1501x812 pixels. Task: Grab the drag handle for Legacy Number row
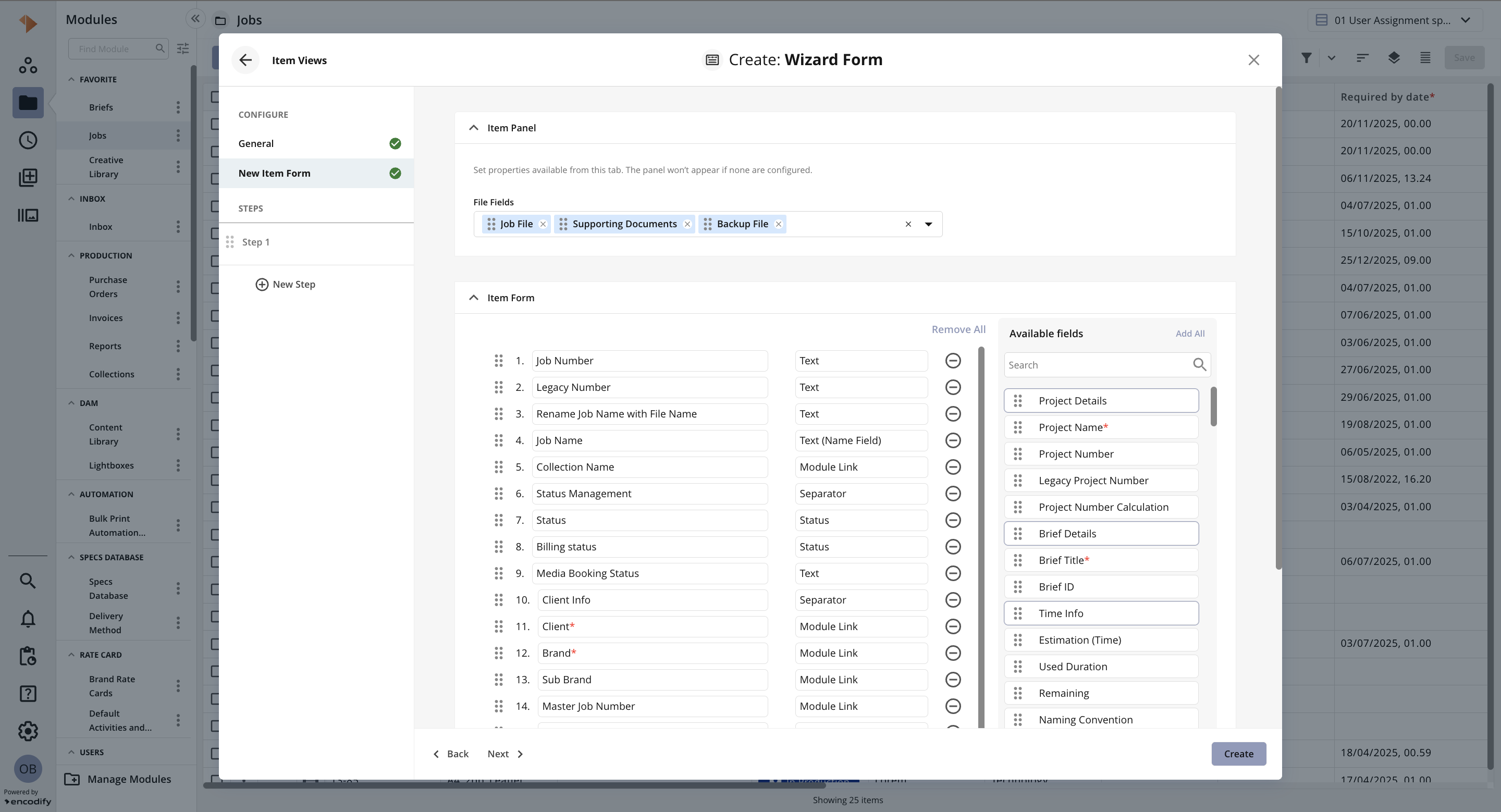tap(499, 387)
